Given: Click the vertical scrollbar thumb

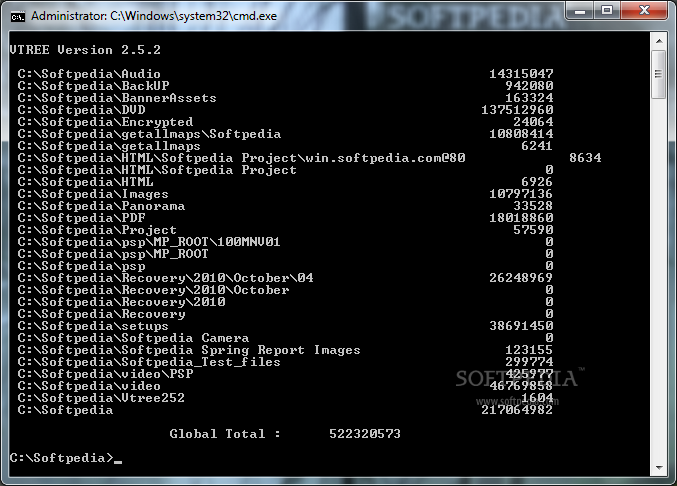Looking at the screenshot, I should point(659,74).
